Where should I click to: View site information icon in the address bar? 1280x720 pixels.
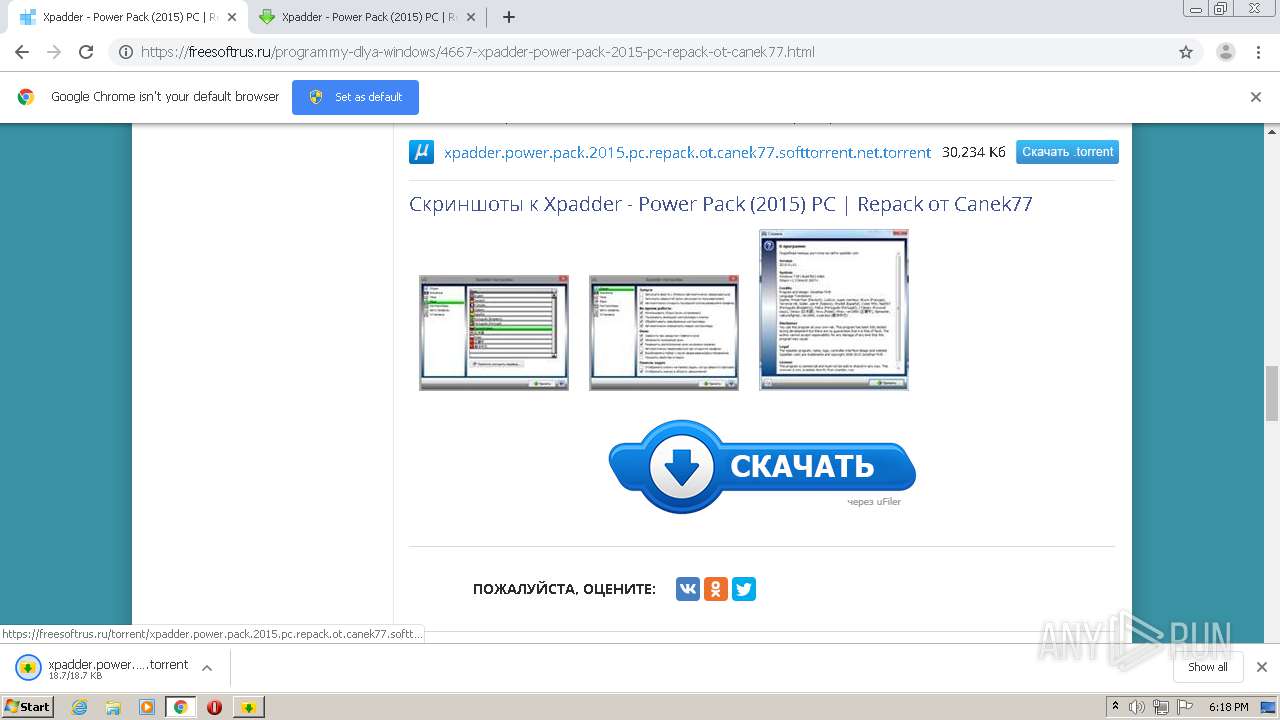(126, 52)
